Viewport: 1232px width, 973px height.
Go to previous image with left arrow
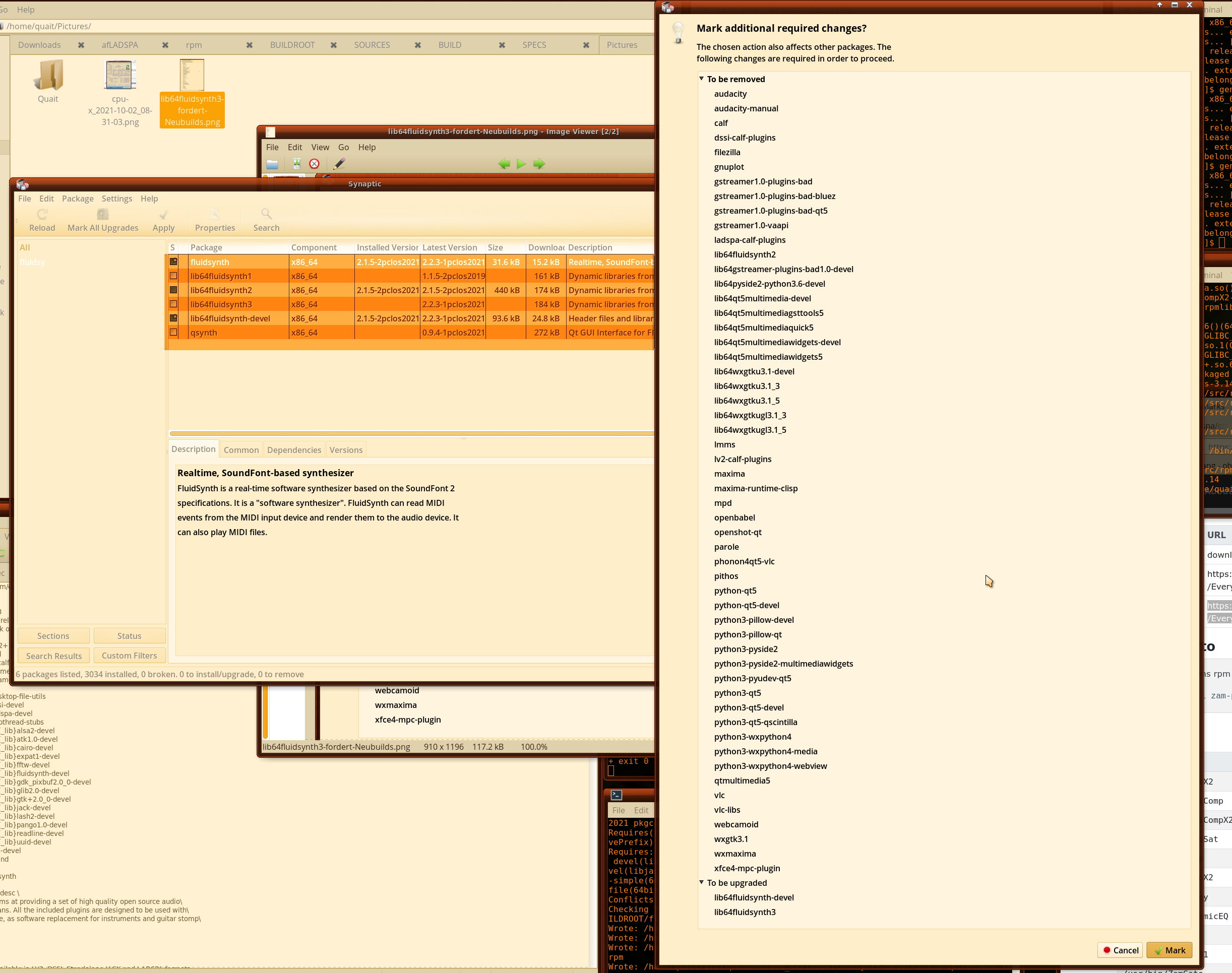[504, 164]
